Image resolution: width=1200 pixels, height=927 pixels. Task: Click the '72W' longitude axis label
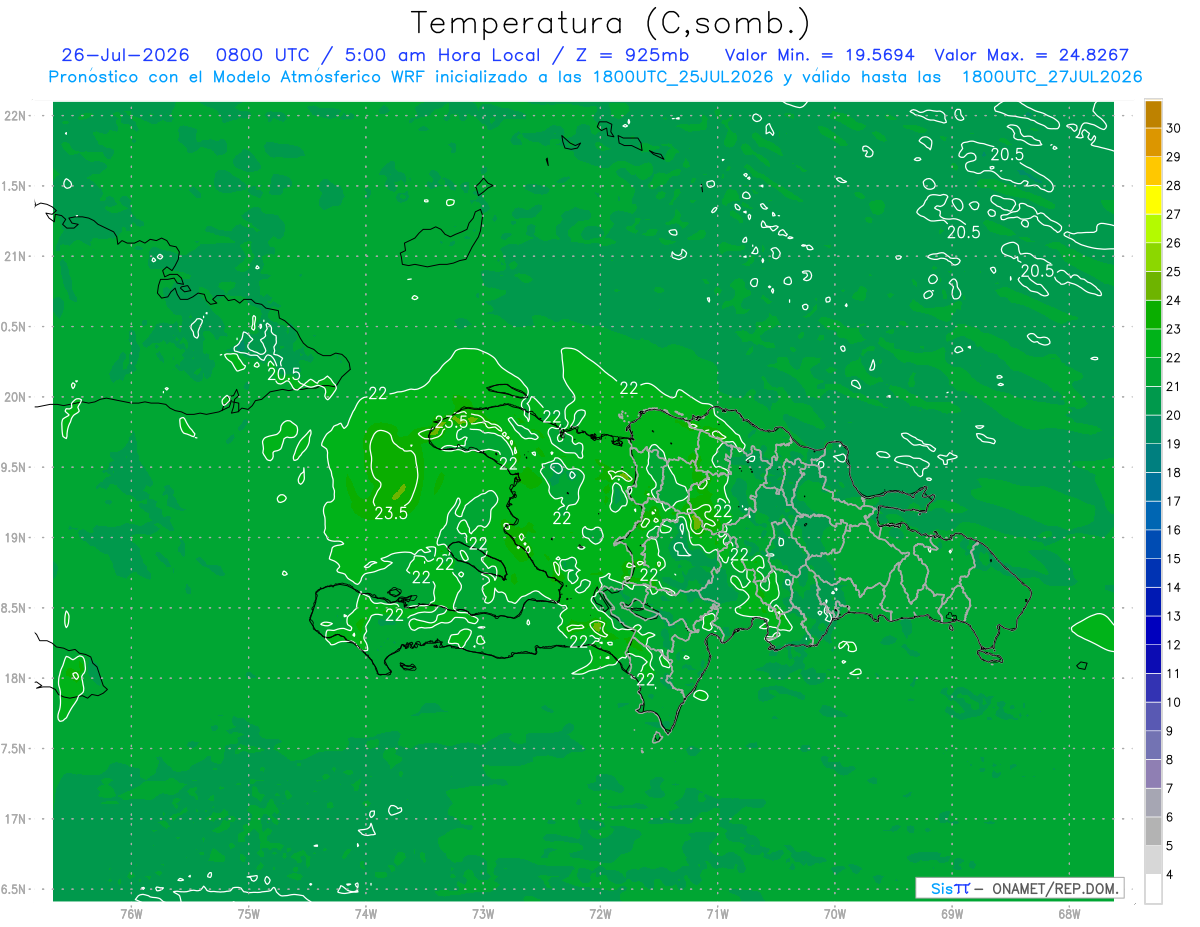600,914
